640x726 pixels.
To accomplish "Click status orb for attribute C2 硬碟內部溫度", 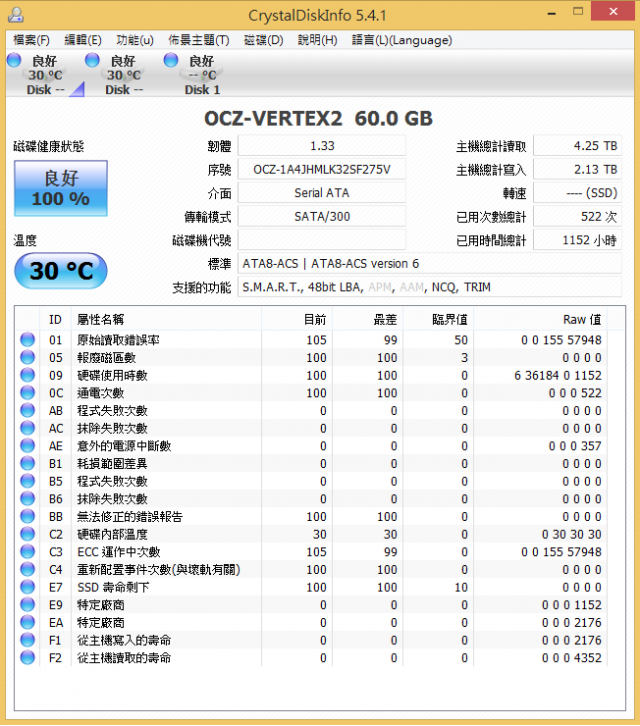I will coord(27,534).
